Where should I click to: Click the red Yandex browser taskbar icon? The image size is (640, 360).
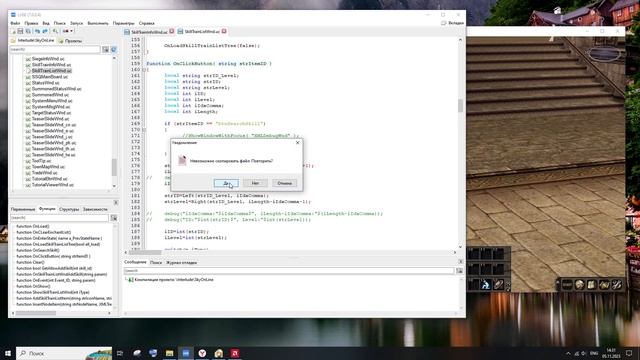[x=202, y=353]
